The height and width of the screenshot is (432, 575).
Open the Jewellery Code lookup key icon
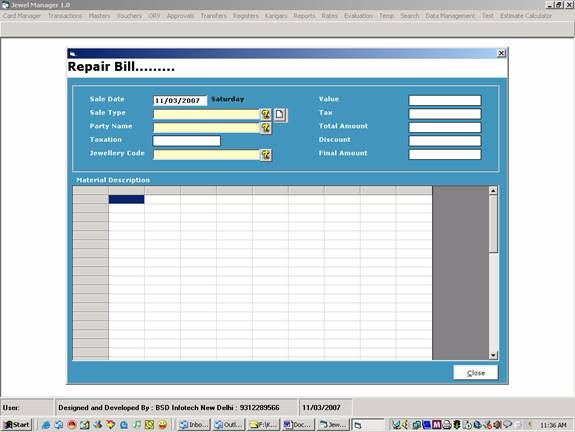click(266, 155)
